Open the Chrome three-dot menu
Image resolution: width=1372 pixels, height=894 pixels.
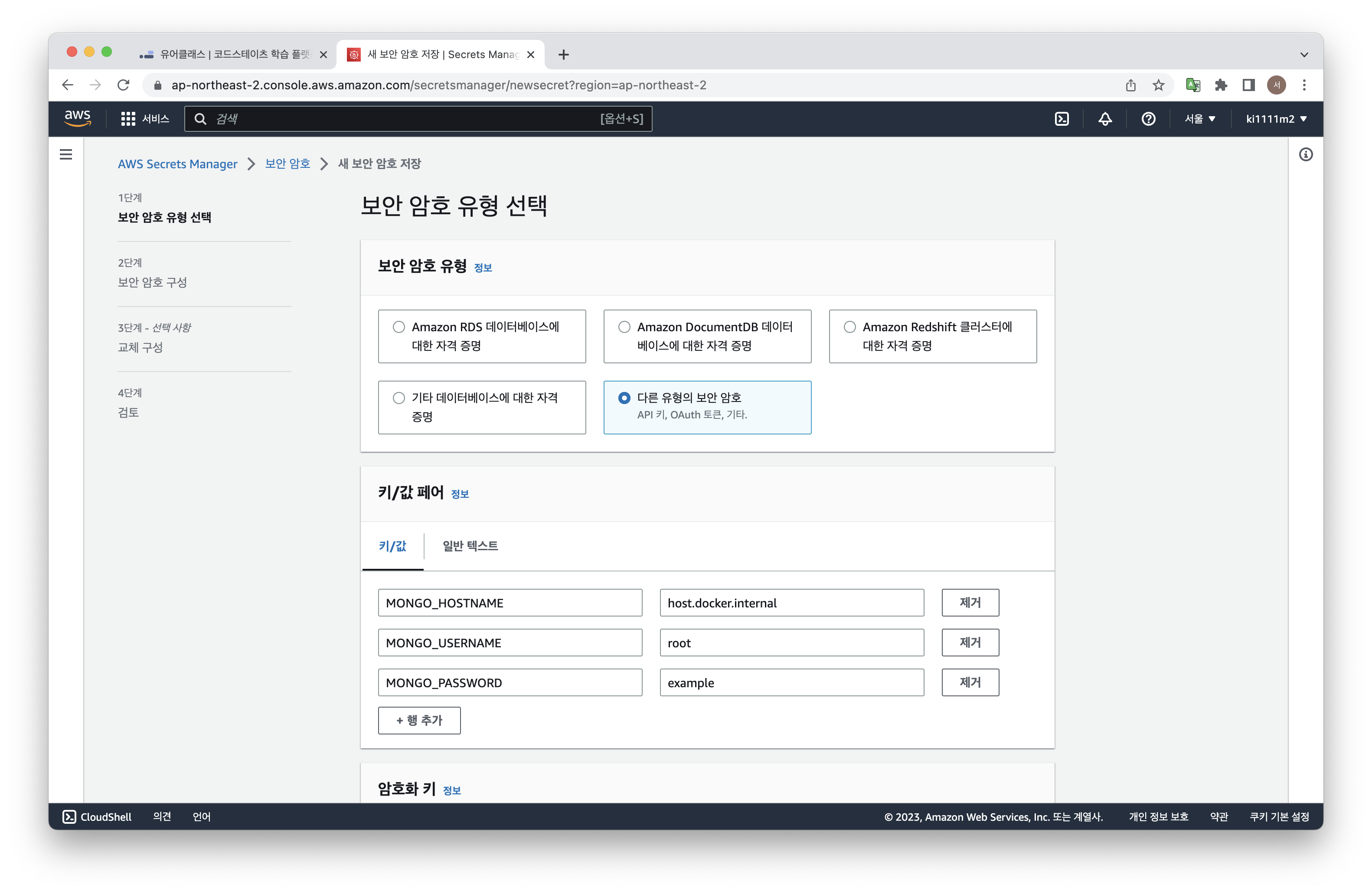pos(1304,85)
